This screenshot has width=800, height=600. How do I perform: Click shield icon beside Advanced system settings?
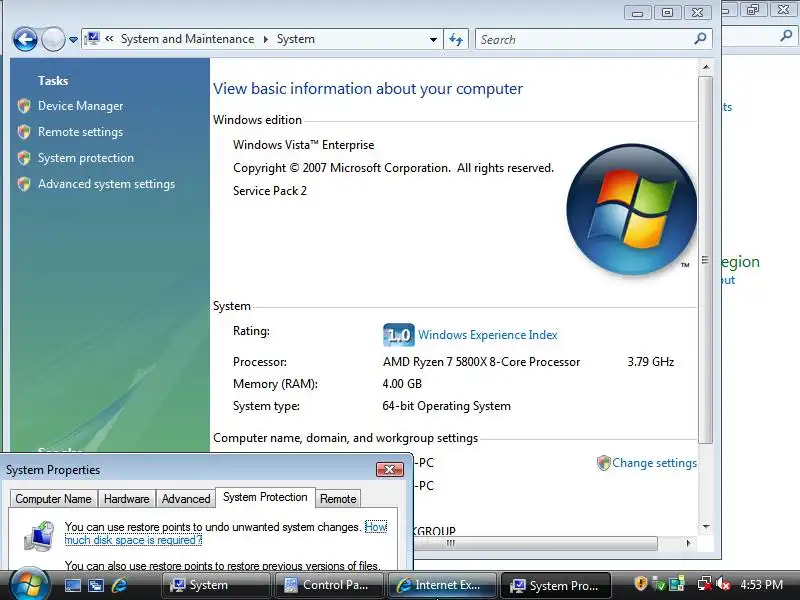pos(24,184)
